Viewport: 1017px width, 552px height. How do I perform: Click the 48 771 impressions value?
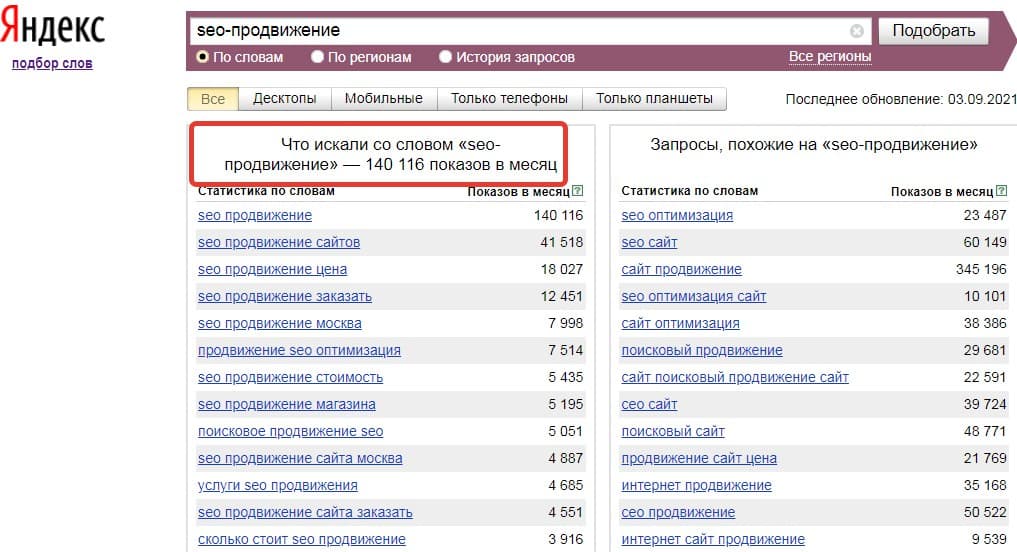(x=985, y=431)
